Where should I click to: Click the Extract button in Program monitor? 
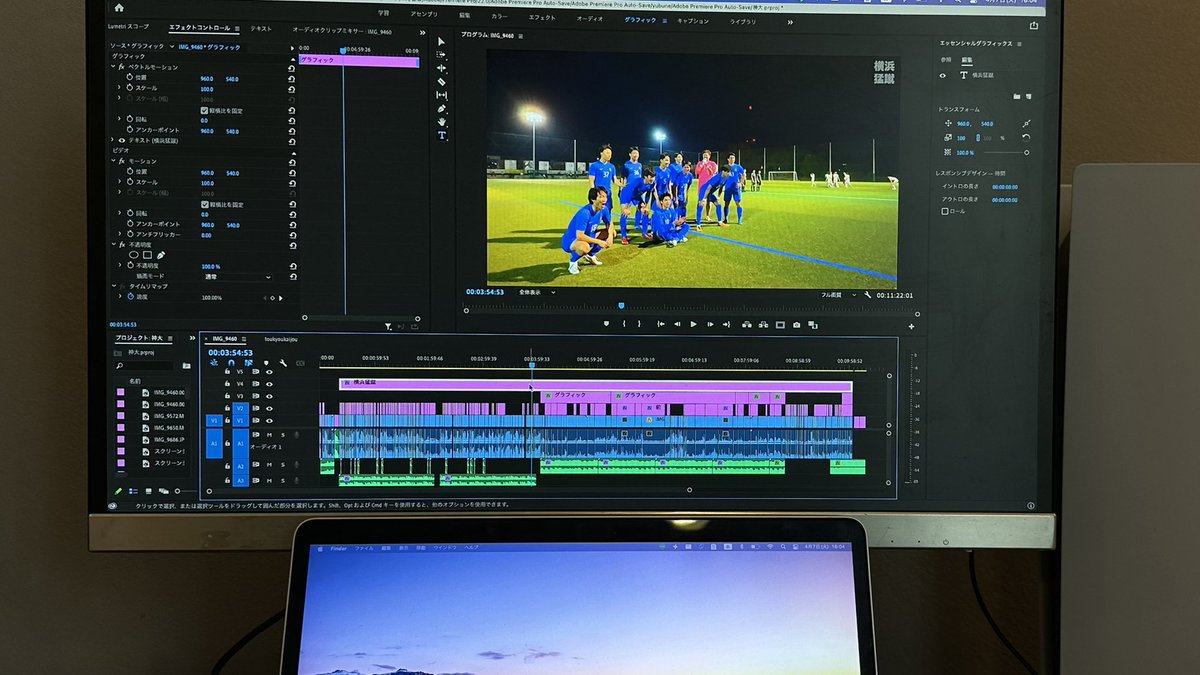[763, 324]
